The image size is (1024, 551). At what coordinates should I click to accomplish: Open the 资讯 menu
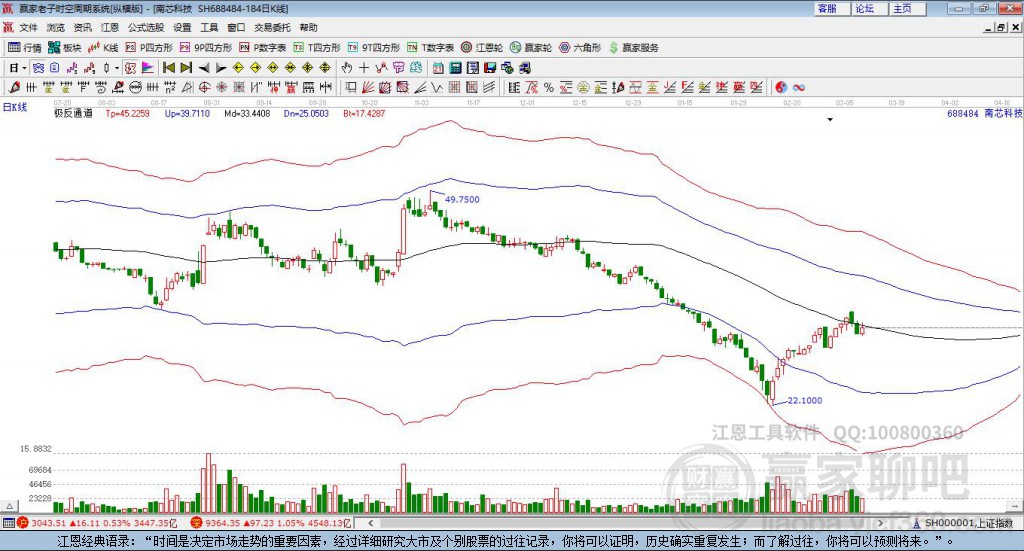(x=82, y=27)
